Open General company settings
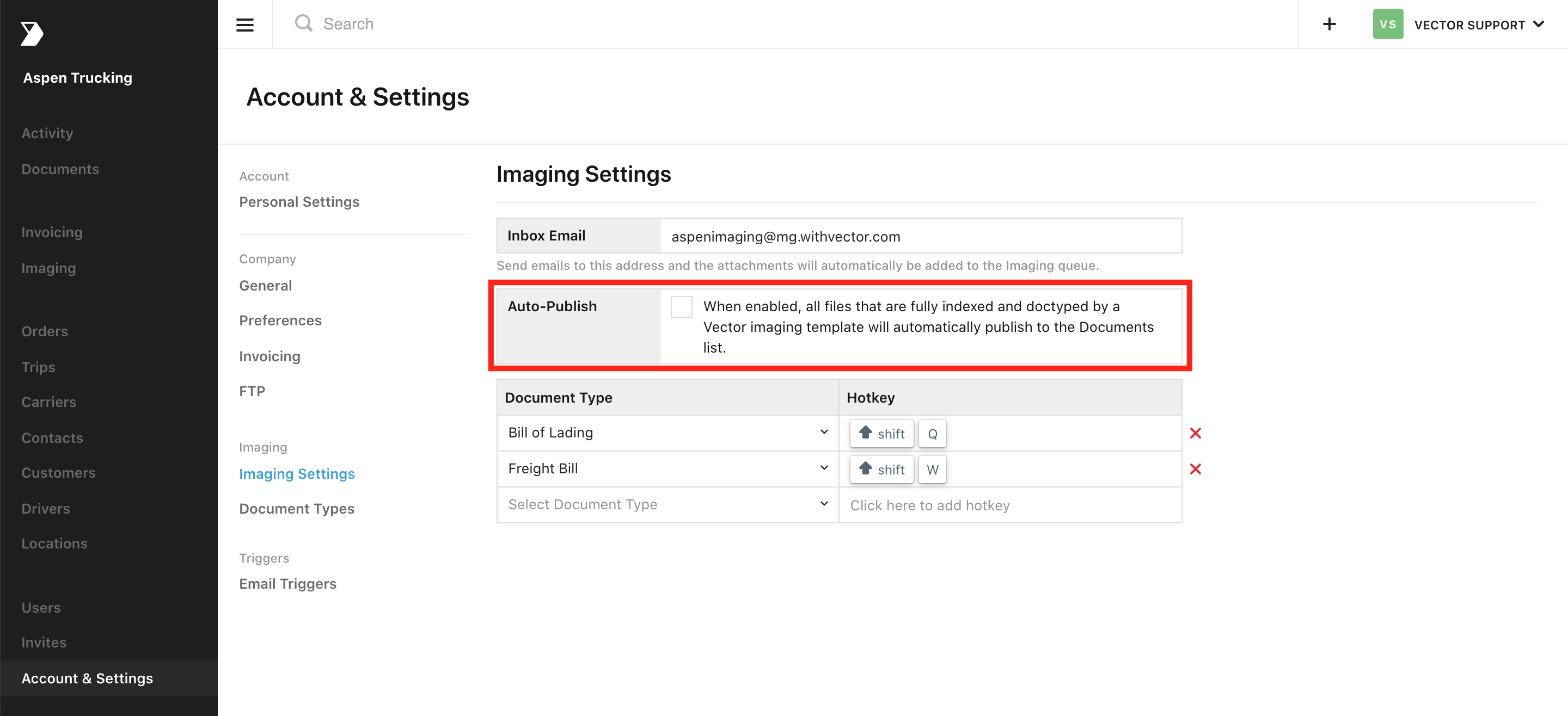Screen dimensions: 1568x716 coord(265,286)
